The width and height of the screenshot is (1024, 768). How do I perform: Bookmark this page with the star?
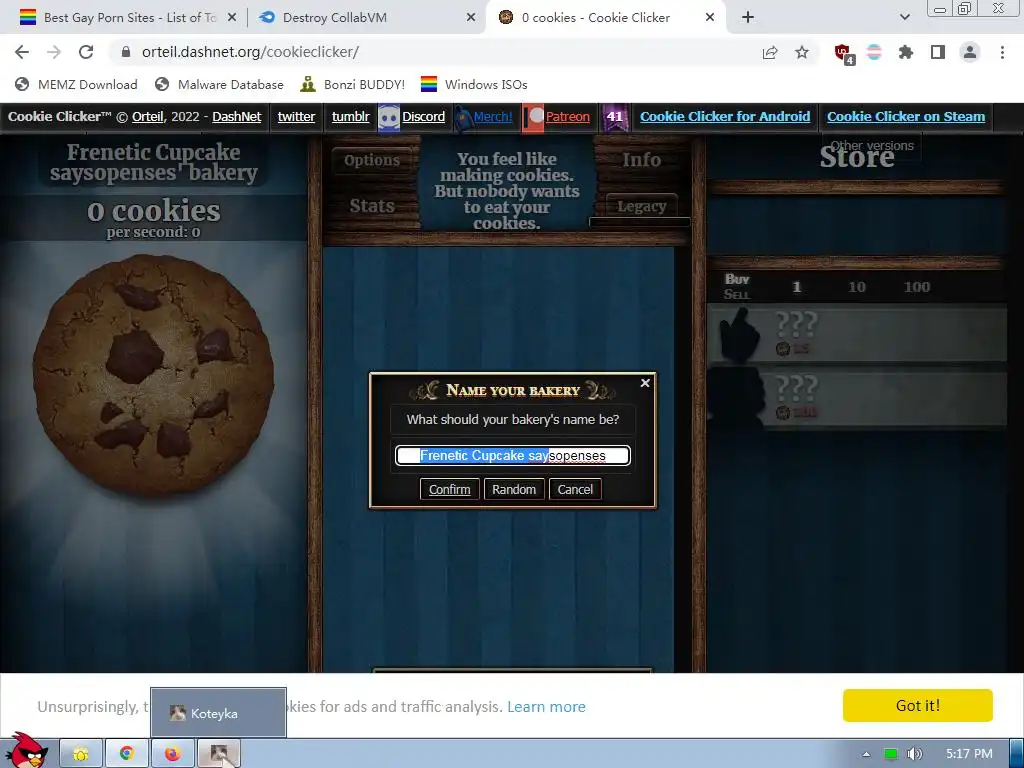802,52
